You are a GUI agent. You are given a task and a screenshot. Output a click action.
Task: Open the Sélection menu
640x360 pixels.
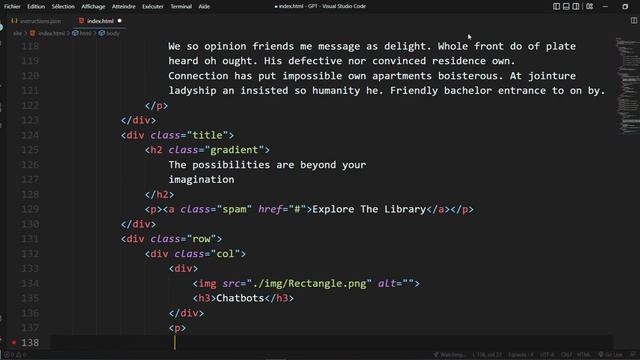[x=63, y=7]
